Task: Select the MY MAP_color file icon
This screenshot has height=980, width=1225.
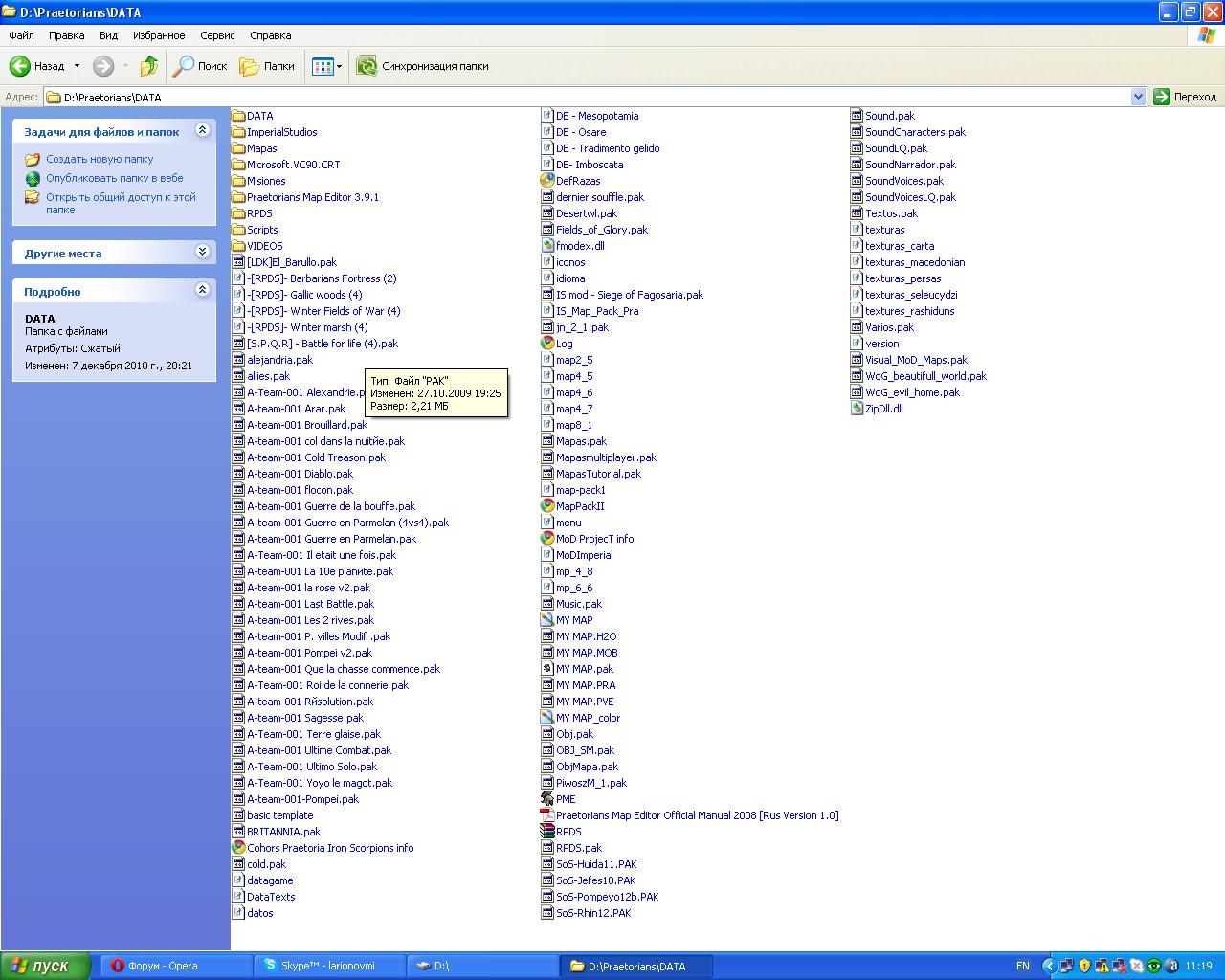Action: 547,718
